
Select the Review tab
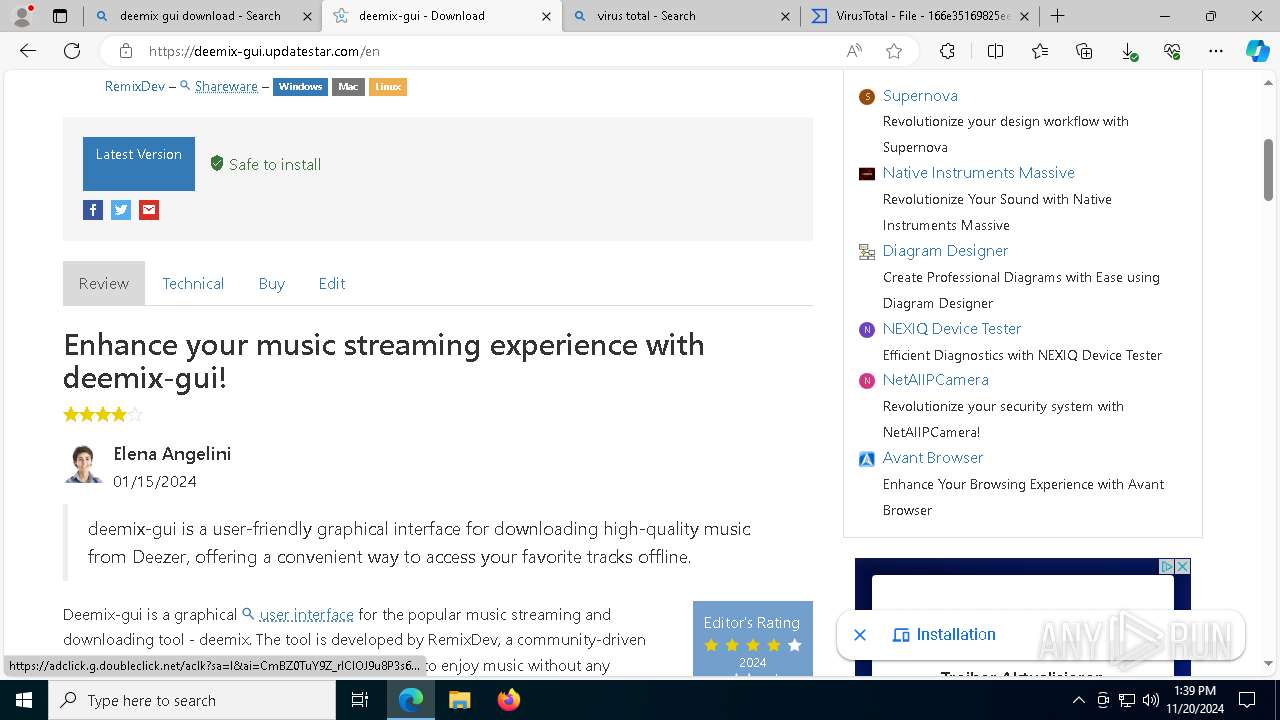(104, 283)
